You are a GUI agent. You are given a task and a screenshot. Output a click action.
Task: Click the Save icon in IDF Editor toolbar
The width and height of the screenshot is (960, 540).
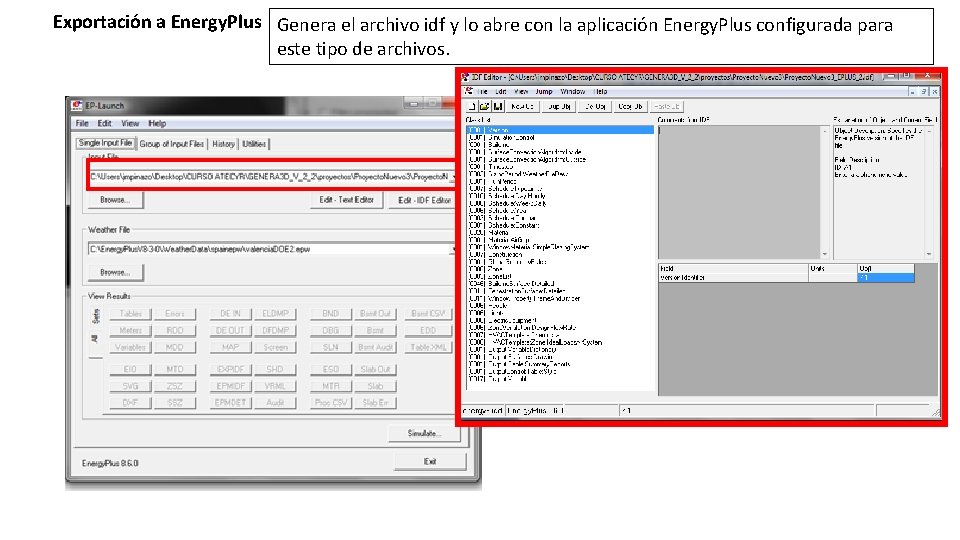click(498, 107)
